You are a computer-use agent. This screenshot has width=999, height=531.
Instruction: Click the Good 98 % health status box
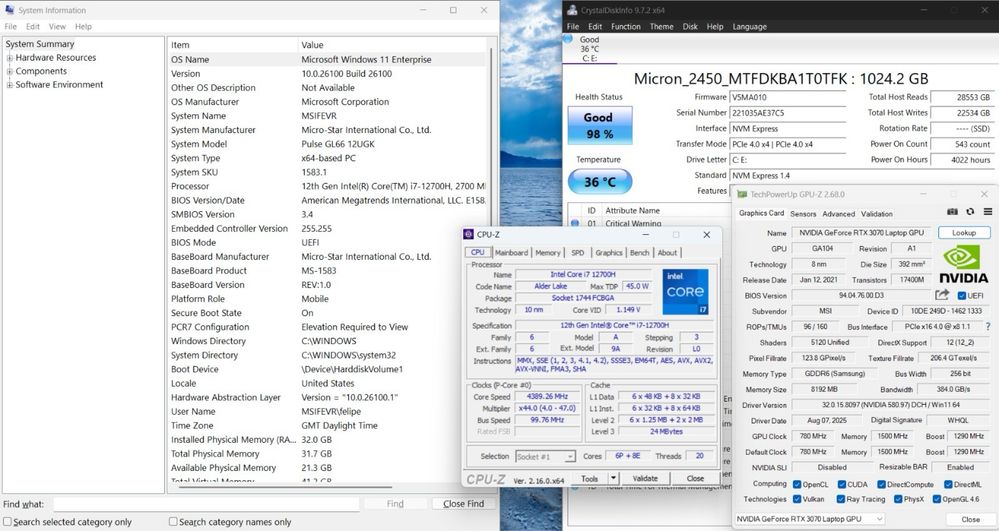click(600, 125)
